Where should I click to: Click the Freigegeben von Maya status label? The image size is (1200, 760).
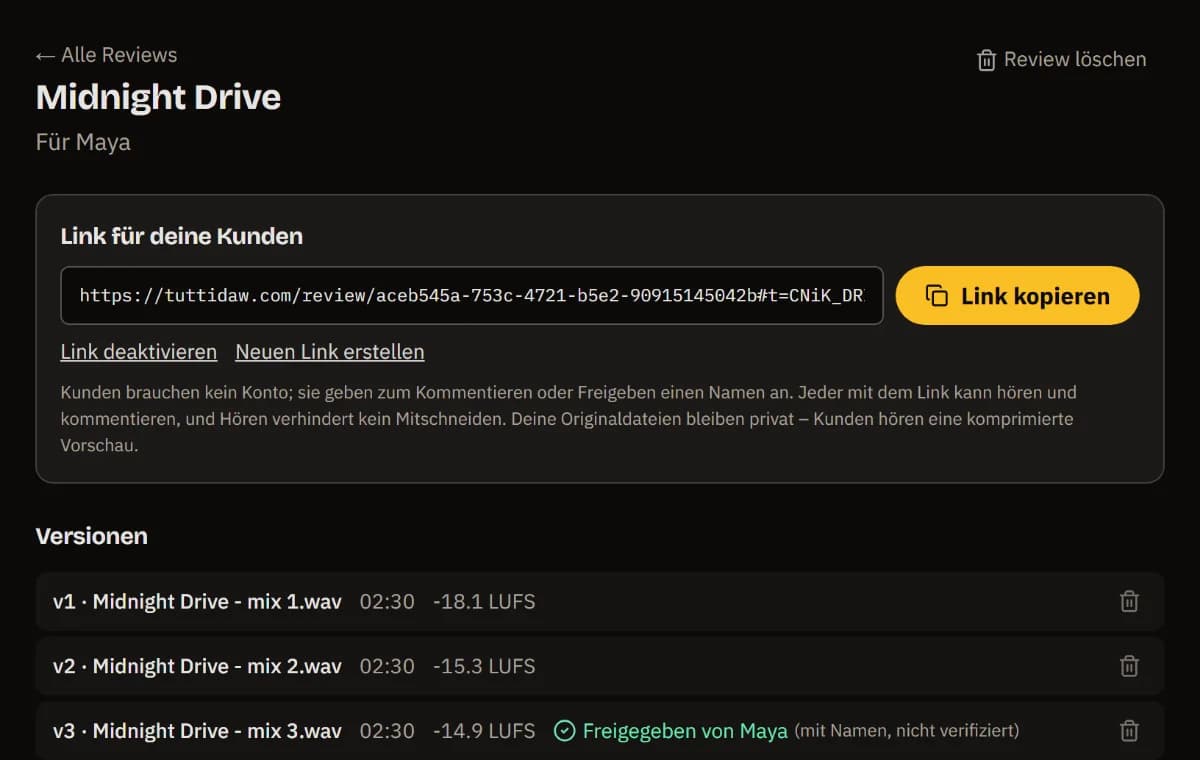[685, 731]
